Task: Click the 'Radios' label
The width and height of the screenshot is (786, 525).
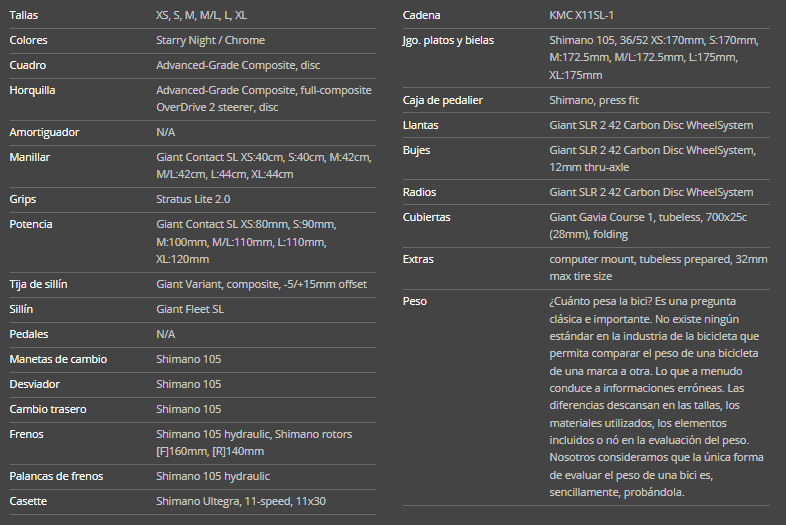Action: pos(420,193)
